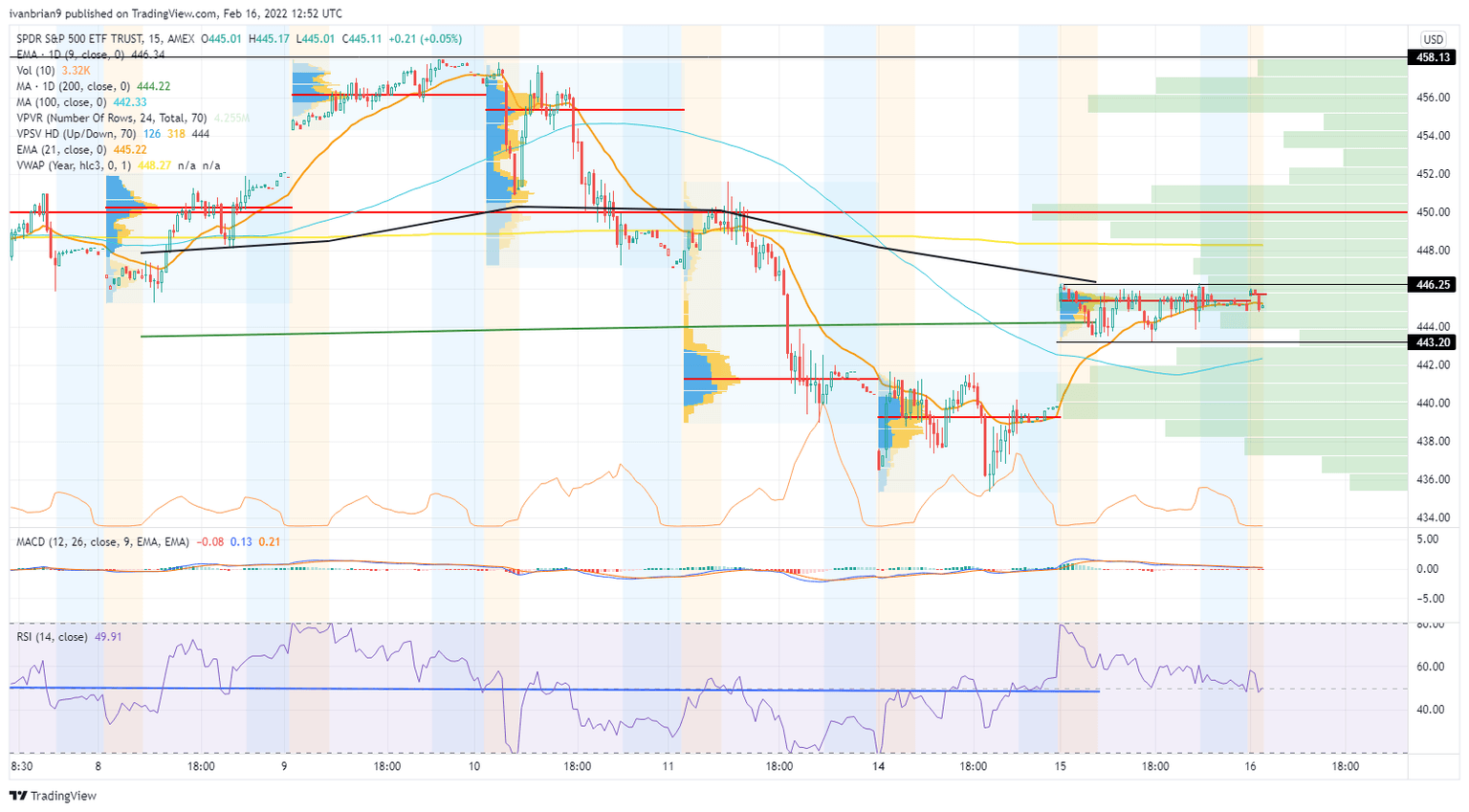Image resolution: width=1469 pixels, height=812 pixels.
Task: Click the TradingView logo at bottom left
Action: coord(55,796)
